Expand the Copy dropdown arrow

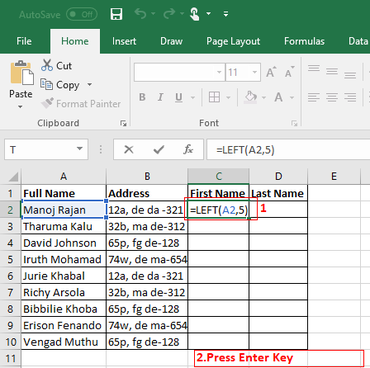point(89,85)
